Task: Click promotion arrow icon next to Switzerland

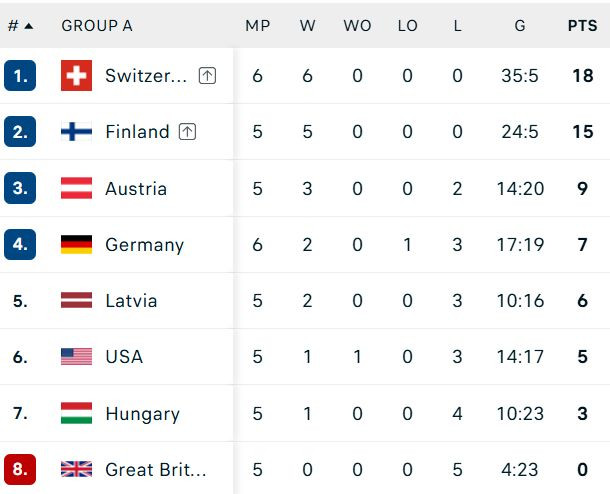Action: tap(207, 75)
